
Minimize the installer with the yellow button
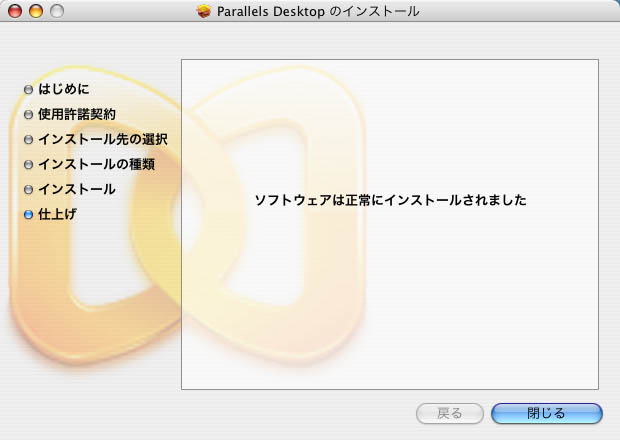coord(35,11)
